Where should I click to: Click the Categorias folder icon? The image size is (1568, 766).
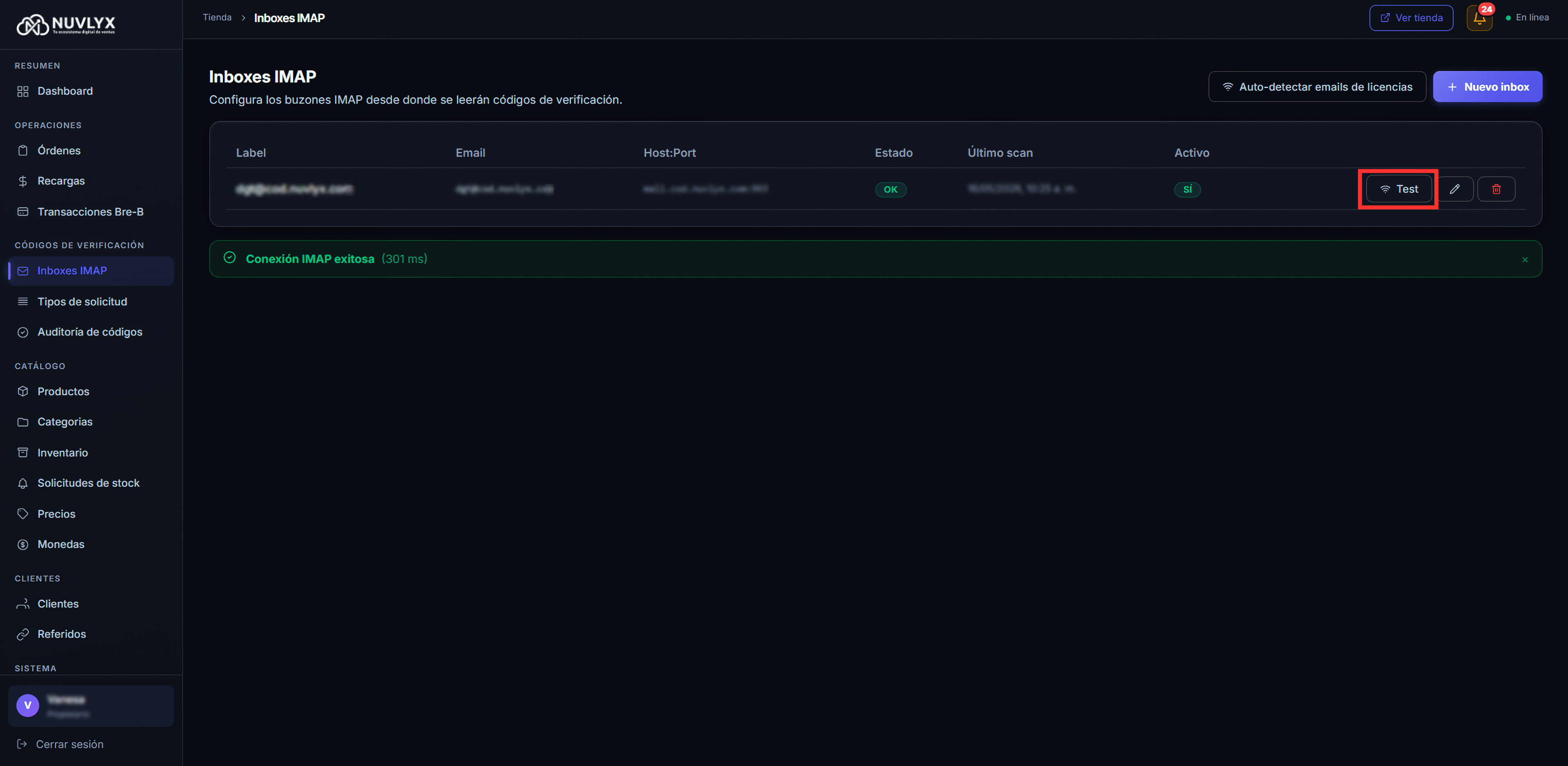tap(22, 422)
